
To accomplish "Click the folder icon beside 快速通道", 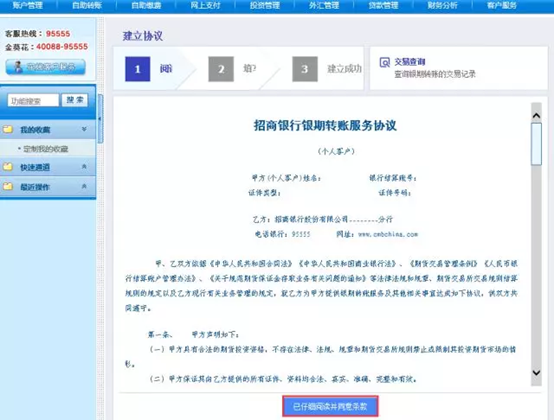I will (8, 166).
